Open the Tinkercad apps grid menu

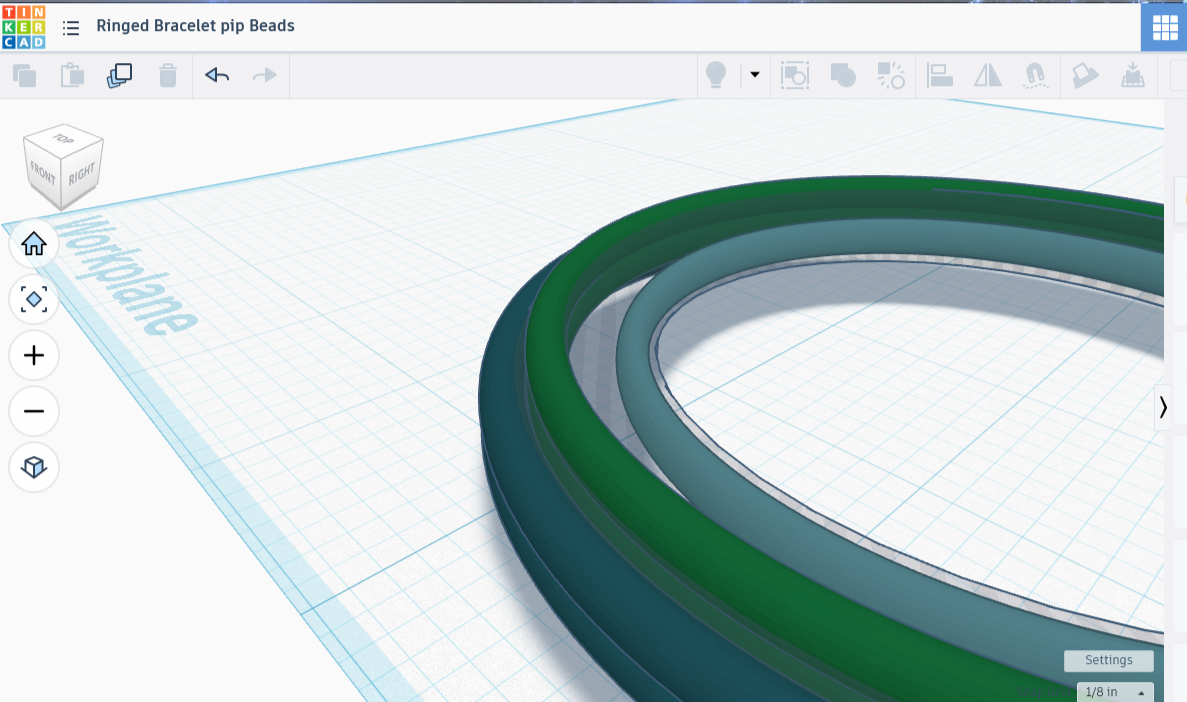point(1163,27)
